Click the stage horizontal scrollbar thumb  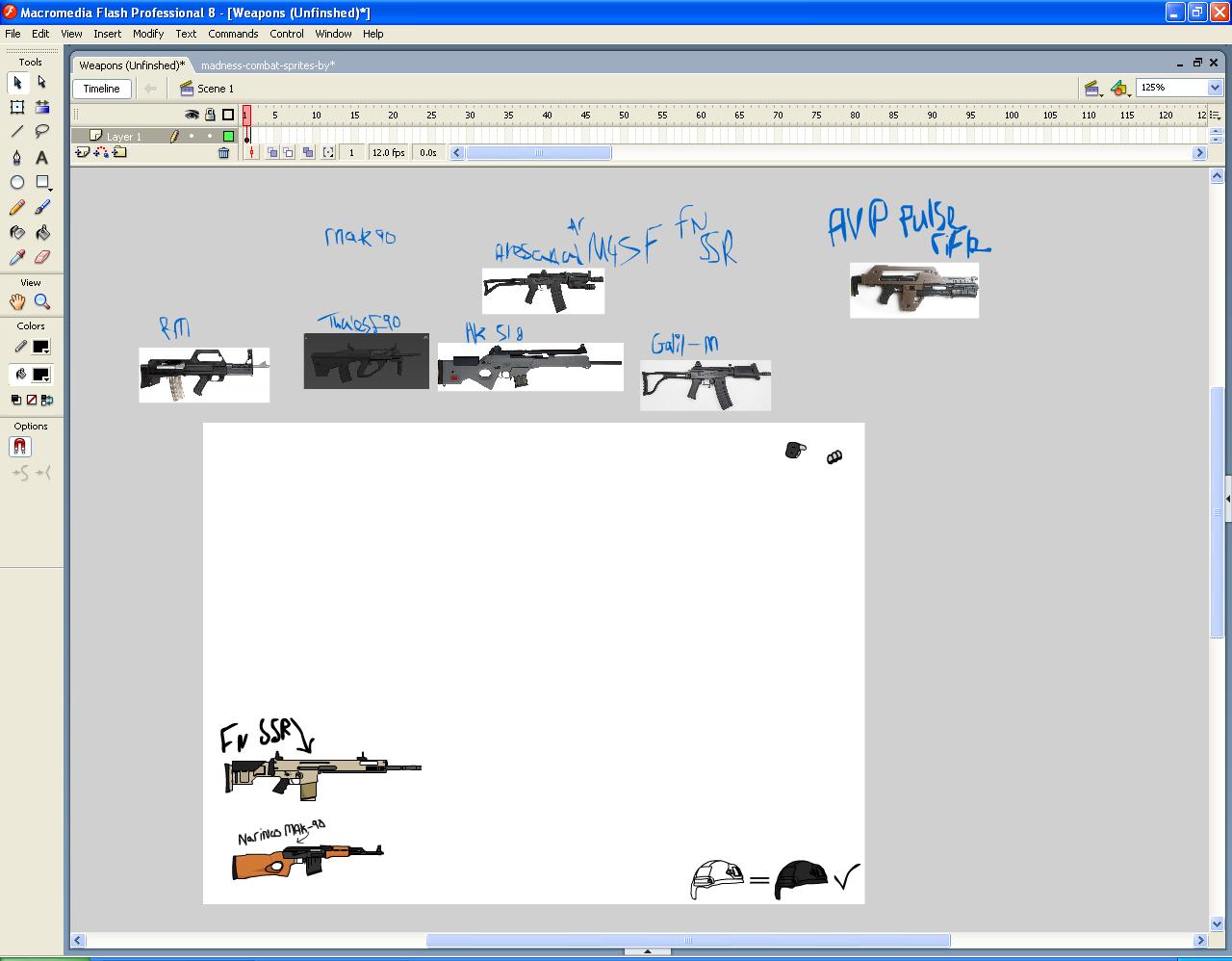click(688, 941)
